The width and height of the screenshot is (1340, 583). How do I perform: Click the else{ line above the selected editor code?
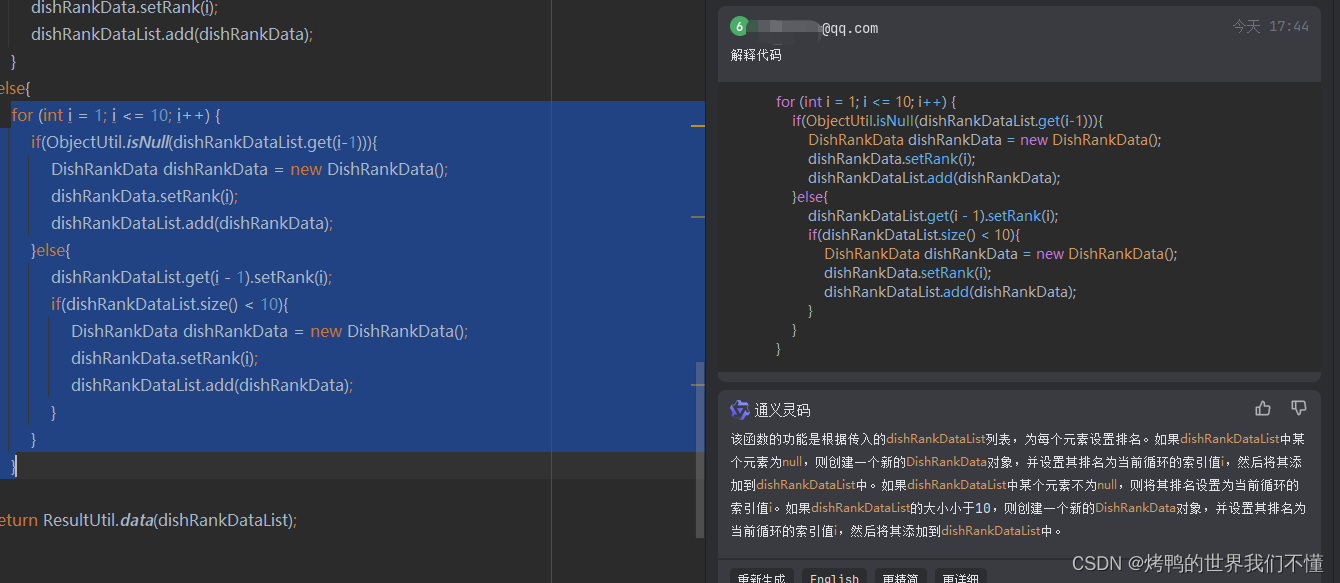[15, 88]
